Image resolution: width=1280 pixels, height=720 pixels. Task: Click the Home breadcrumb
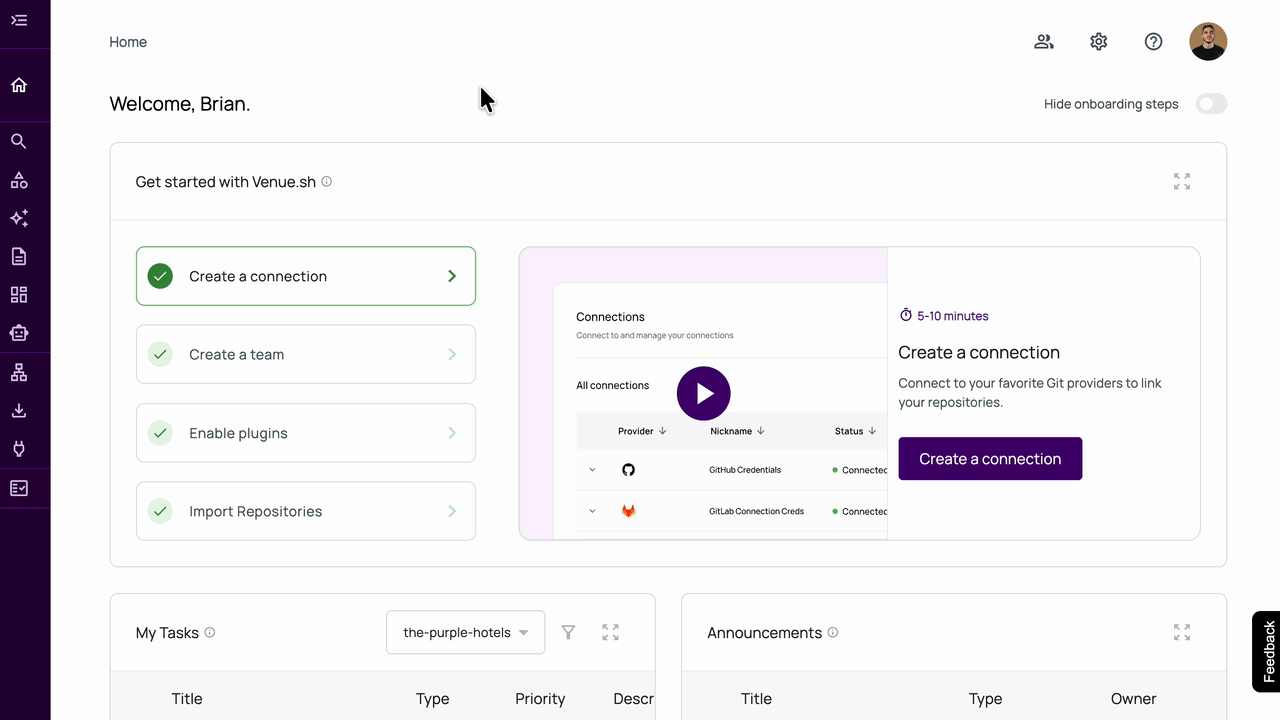[x=128, y=42]
